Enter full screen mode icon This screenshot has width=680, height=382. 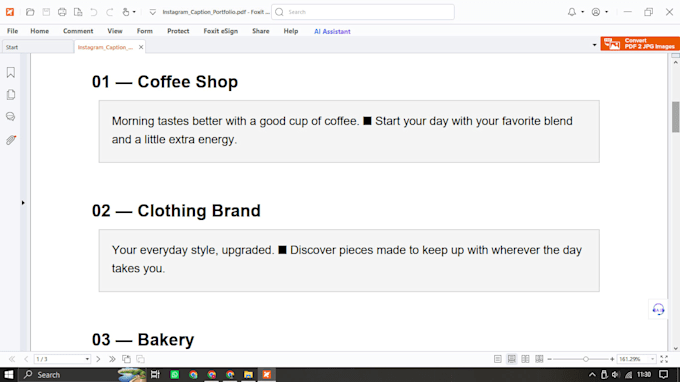[x=664, y=359]
